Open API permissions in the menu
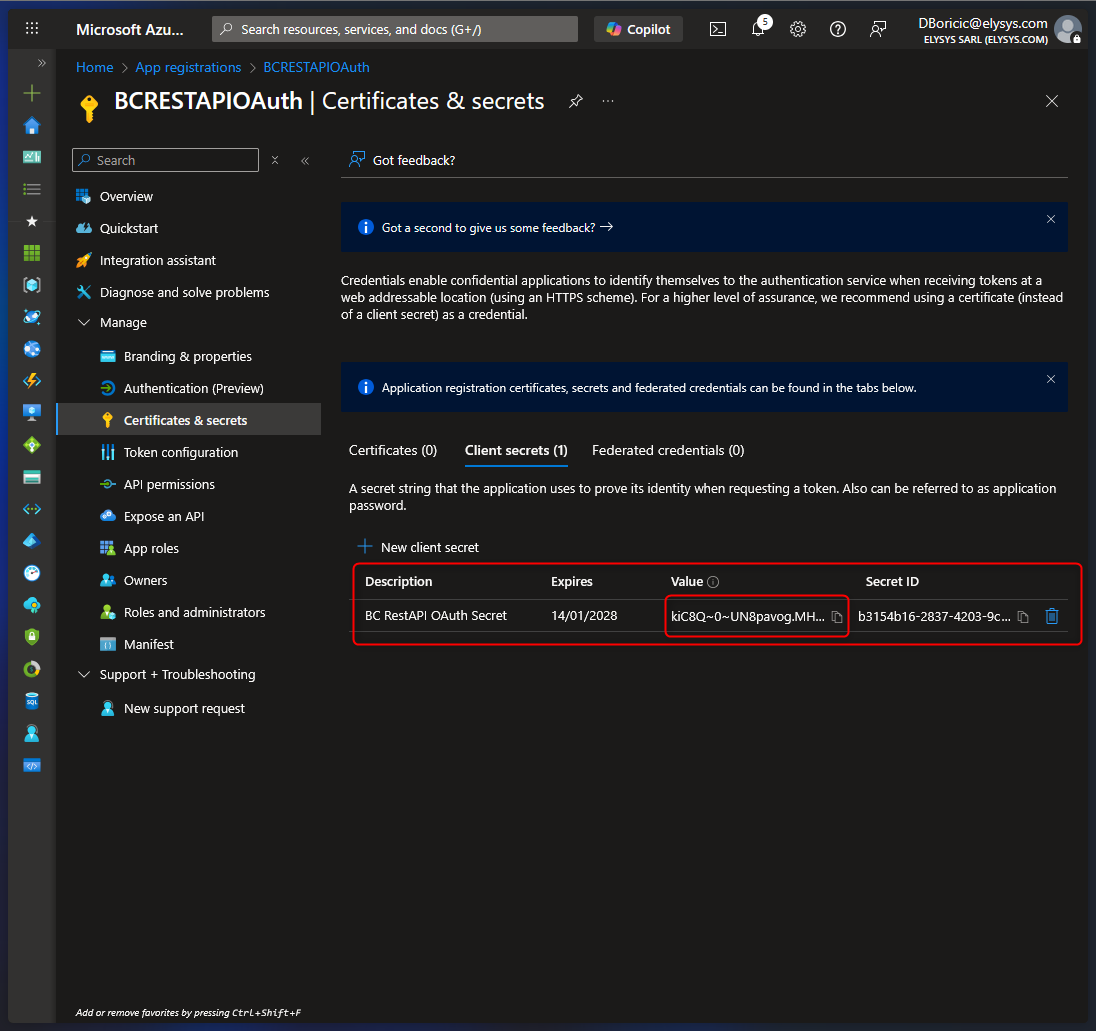 169,485
